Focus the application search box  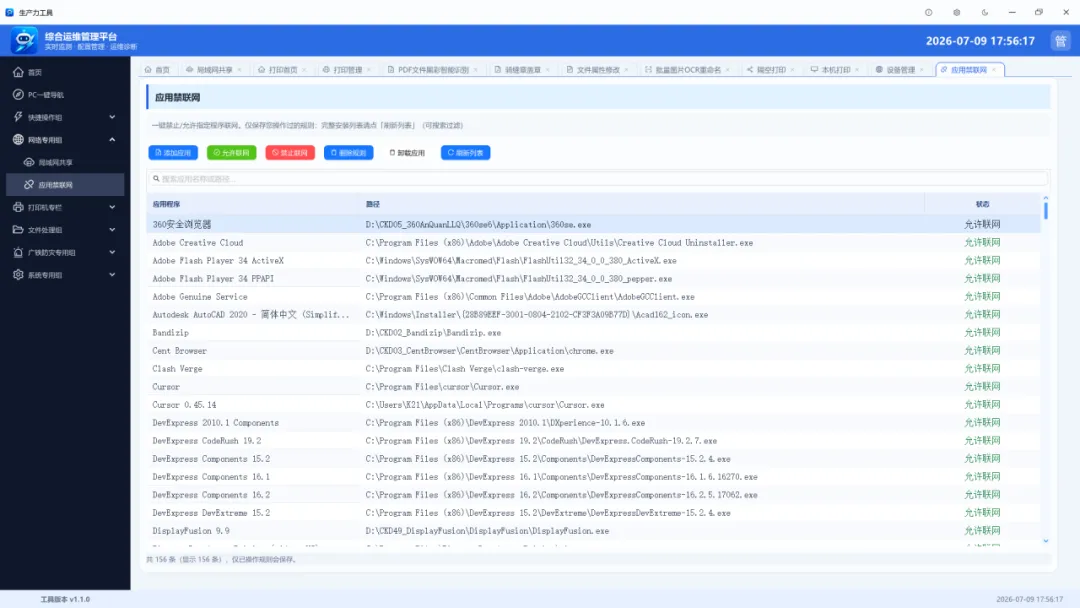(598, 179)
